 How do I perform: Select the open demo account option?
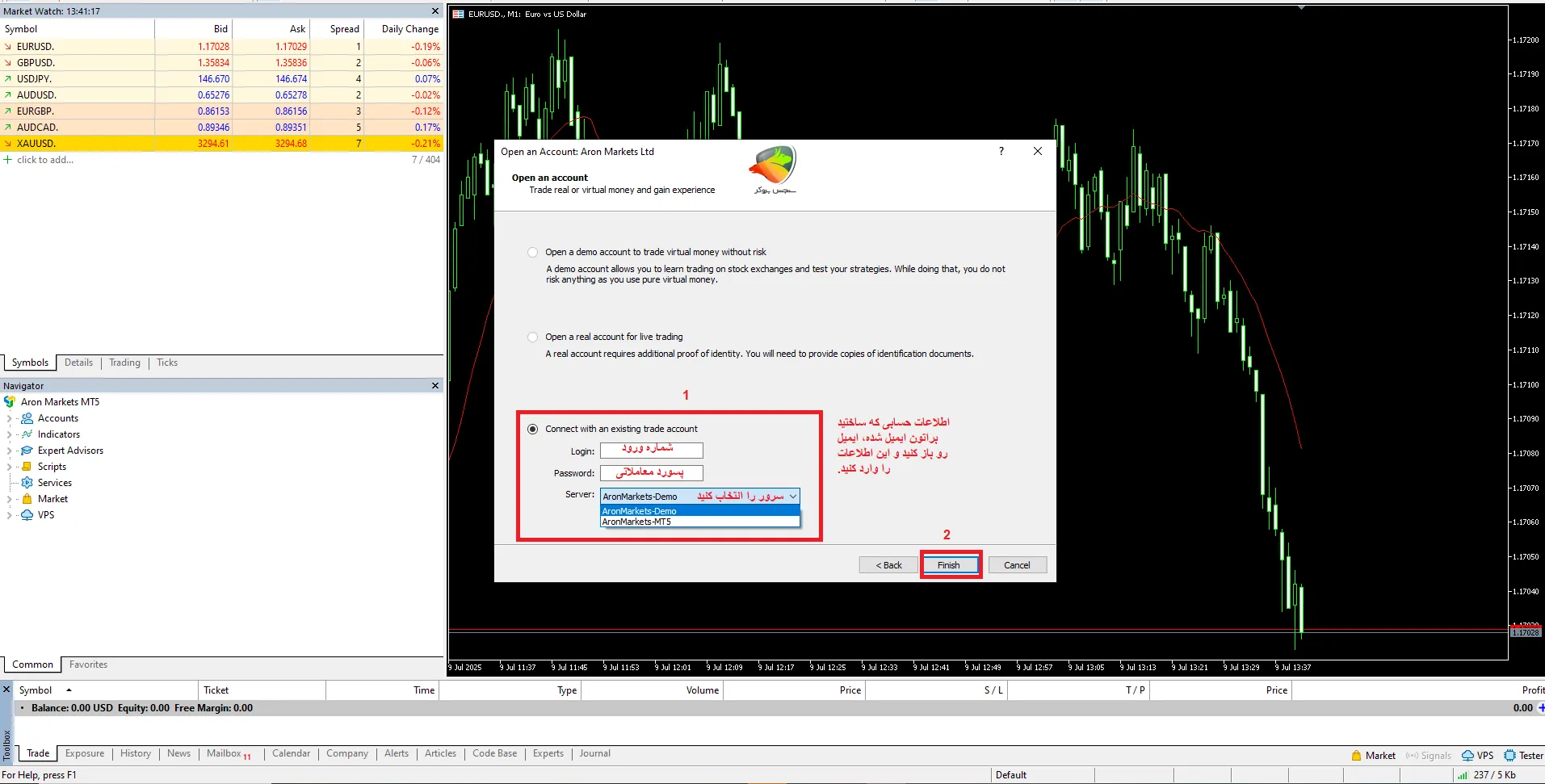pyautogui.click(x=532, y=253)
